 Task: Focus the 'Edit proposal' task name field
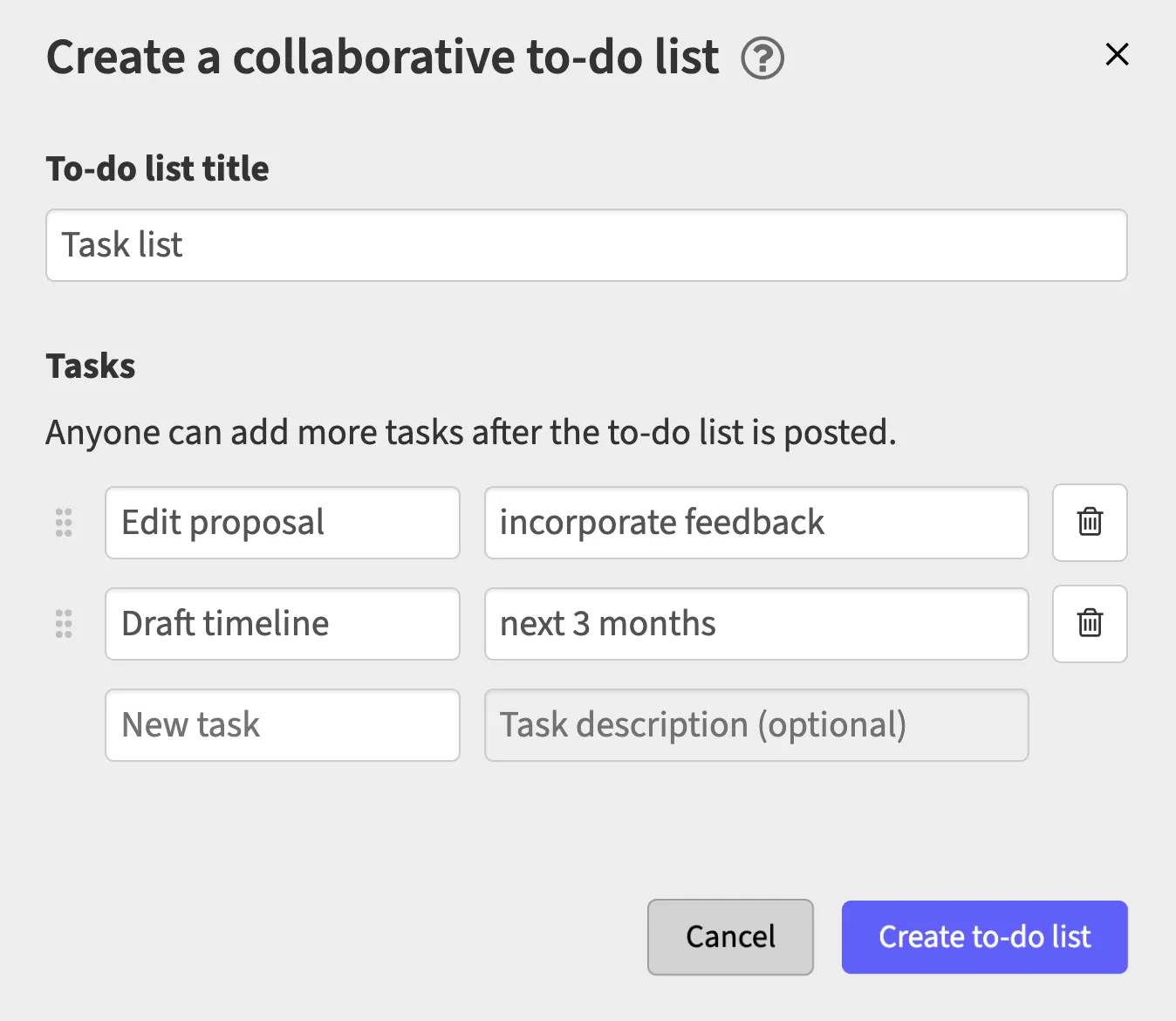(x=282, y=523)
